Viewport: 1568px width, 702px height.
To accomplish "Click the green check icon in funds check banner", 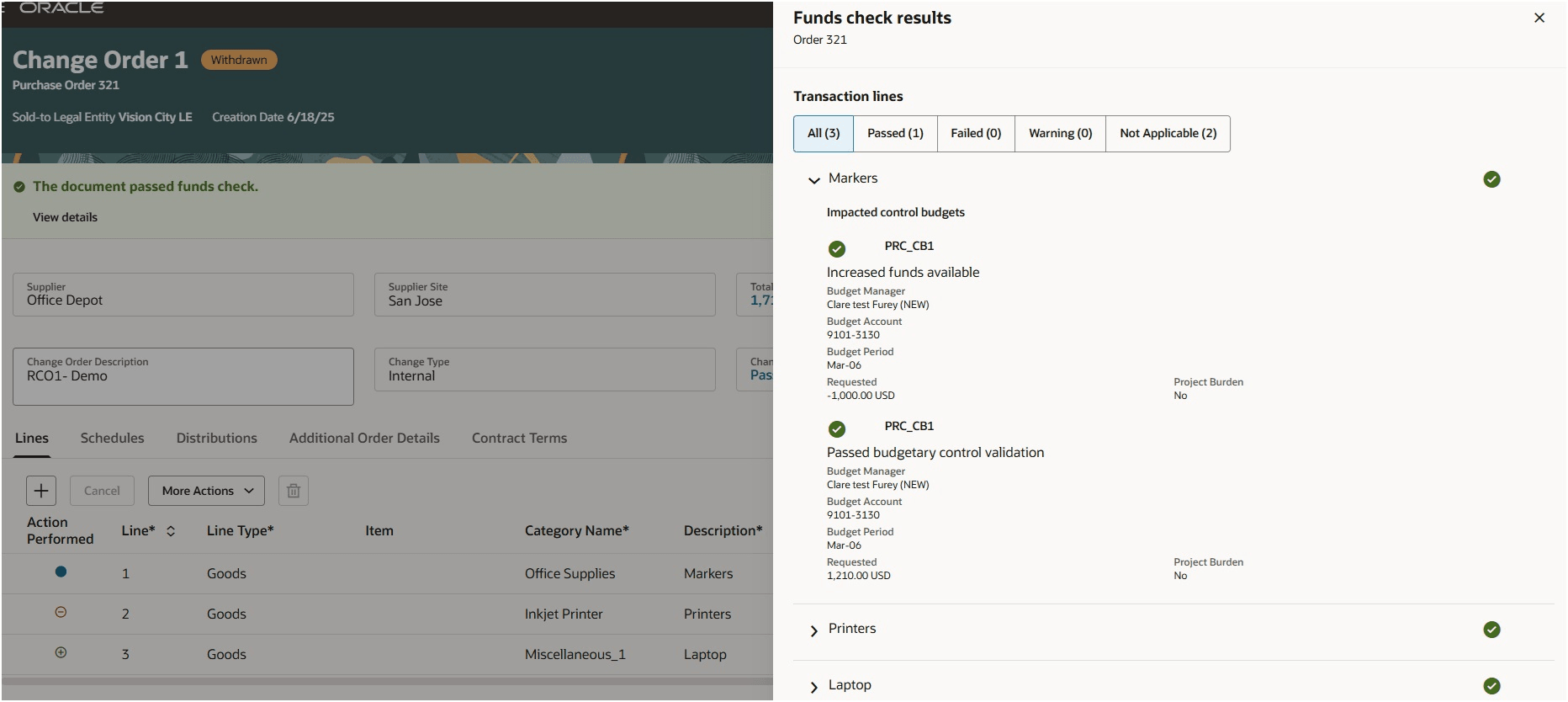I will tap(19, 187).
